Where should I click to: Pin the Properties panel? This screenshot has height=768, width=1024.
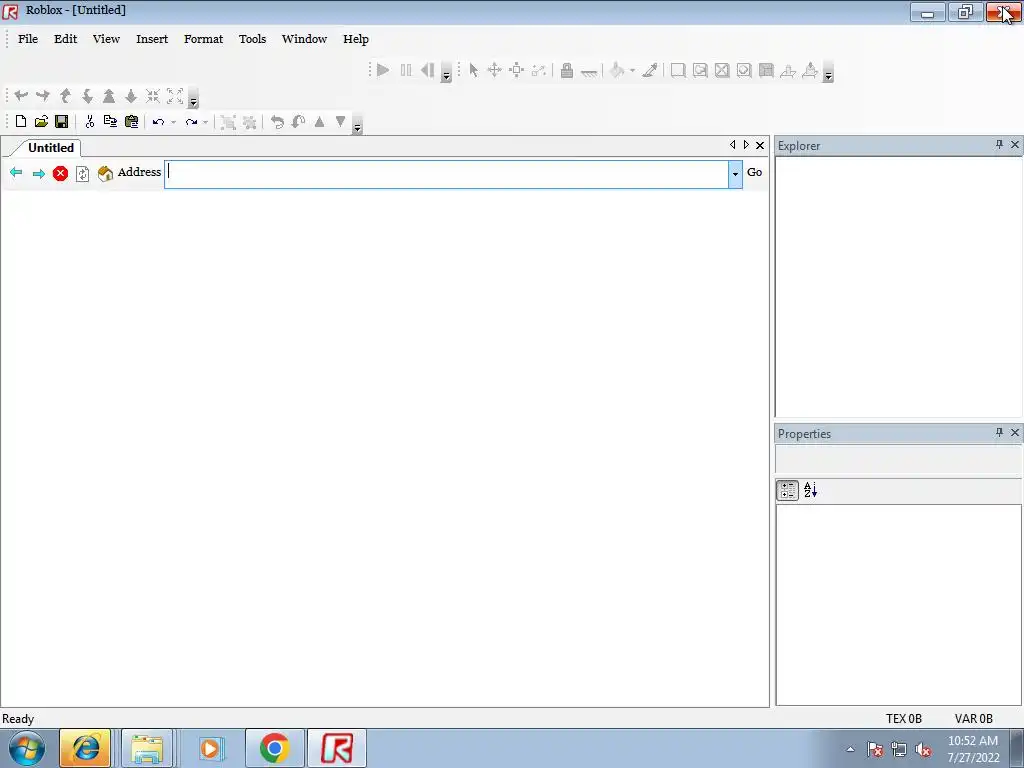point(999,432)
